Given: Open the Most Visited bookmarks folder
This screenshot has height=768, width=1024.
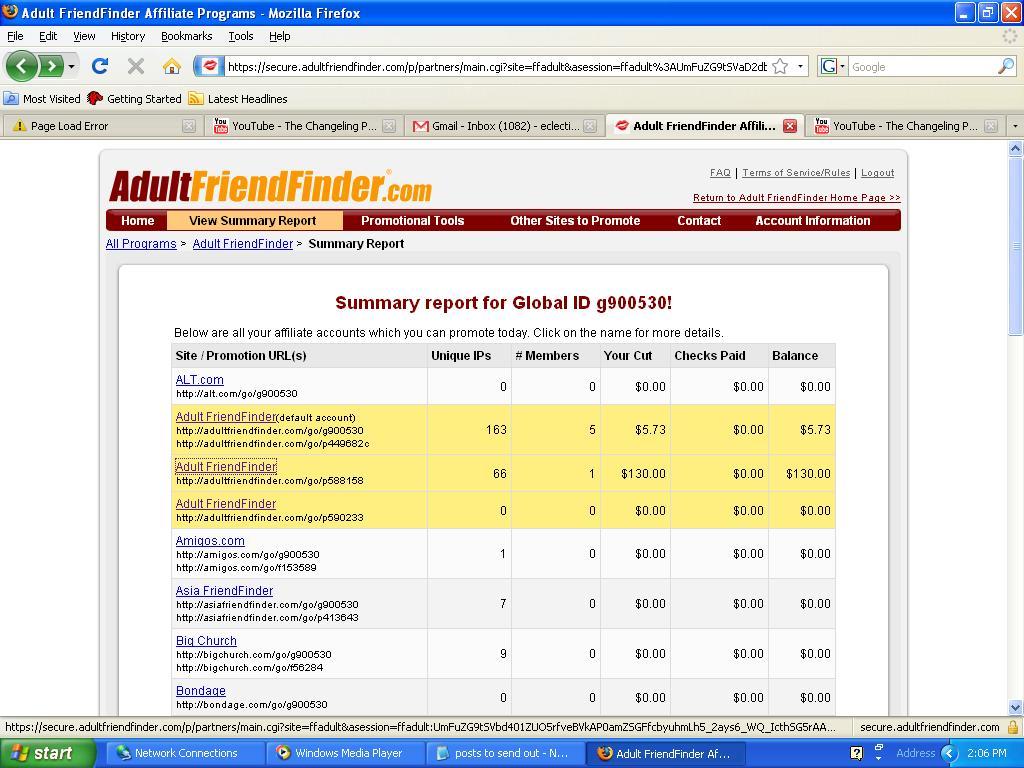Looking at the screenshot, I should point(42,99).
